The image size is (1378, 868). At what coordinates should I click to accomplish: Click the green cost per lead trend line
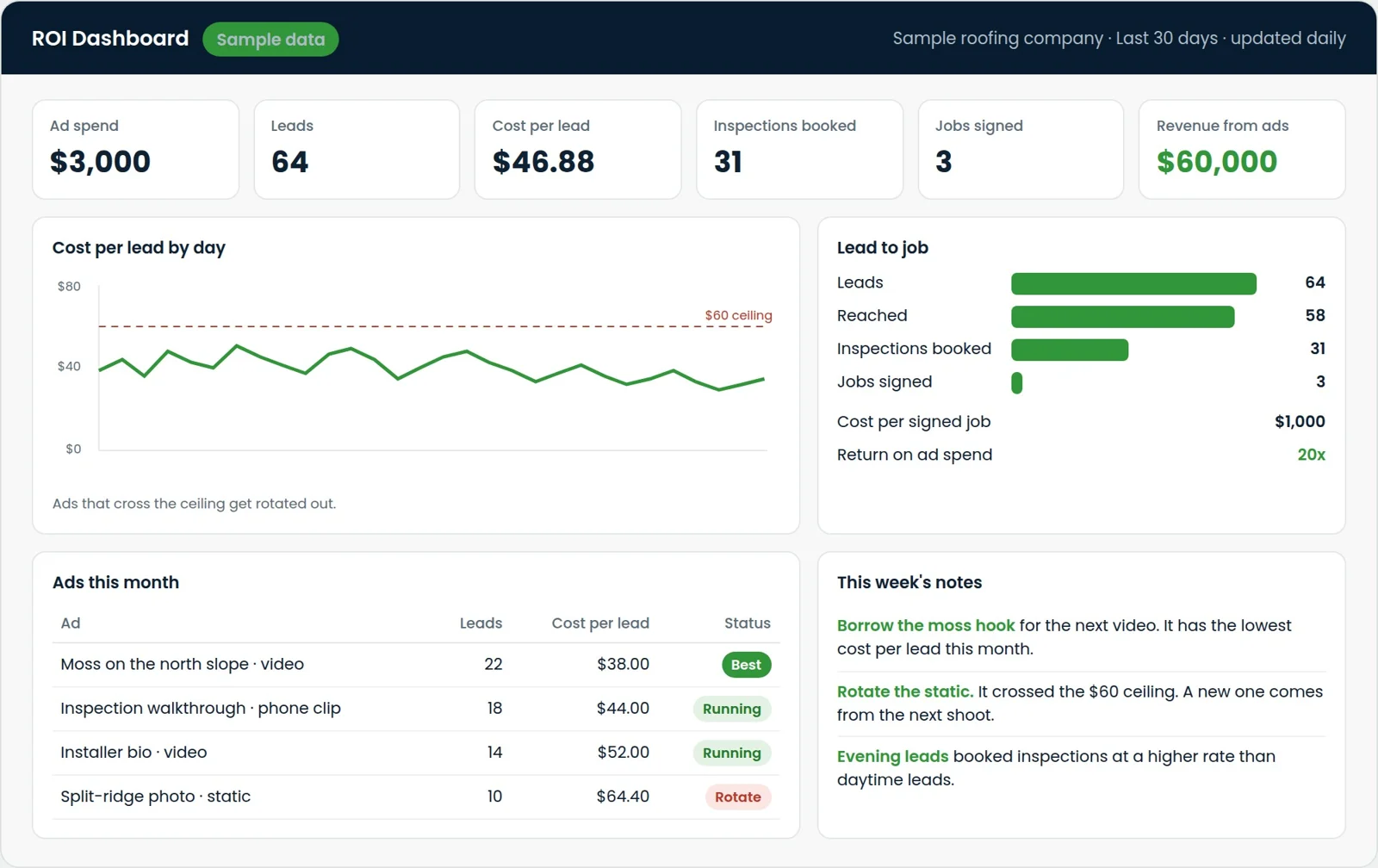pos(431,368)
